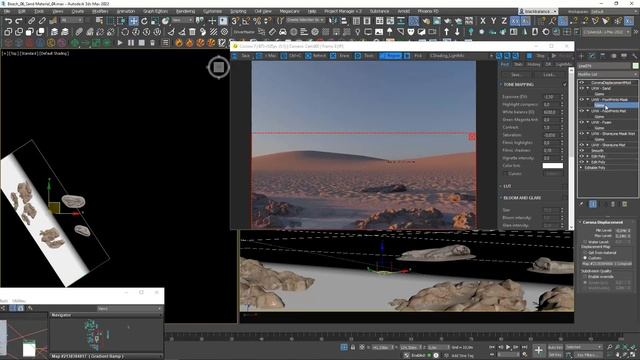Click the Undo arrow icon
The width and height of the screenshot is (640, 360).
(x=8, y=21)
